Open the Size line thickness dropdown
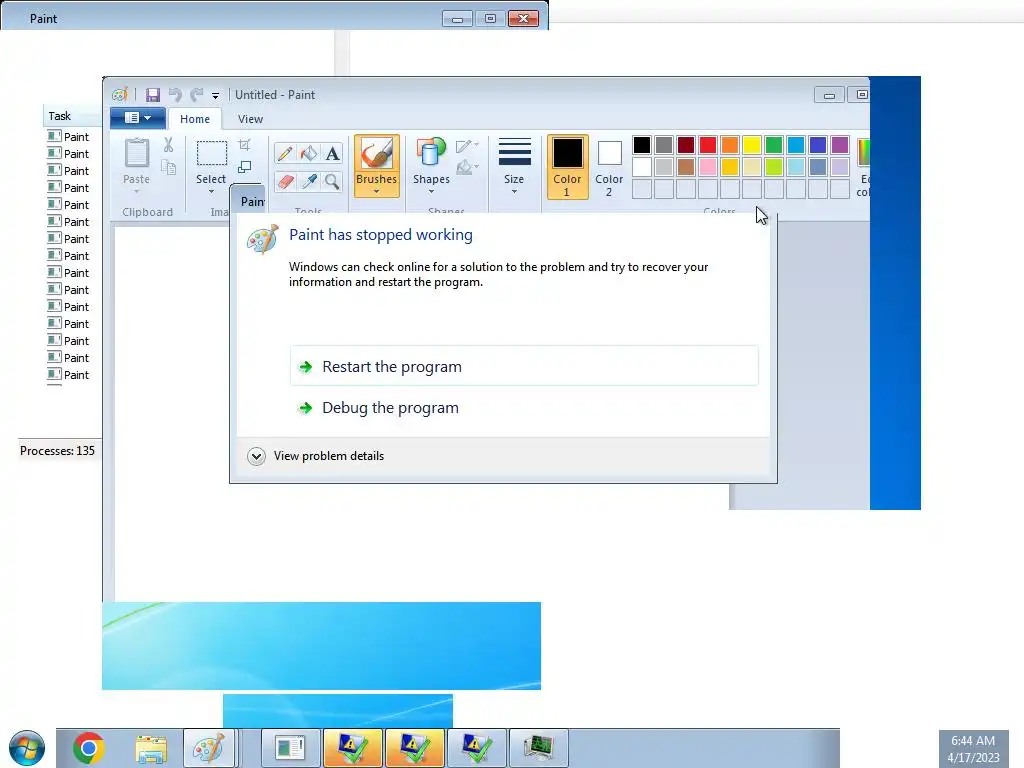This screenshot has height=768, width=1024. 514,166
